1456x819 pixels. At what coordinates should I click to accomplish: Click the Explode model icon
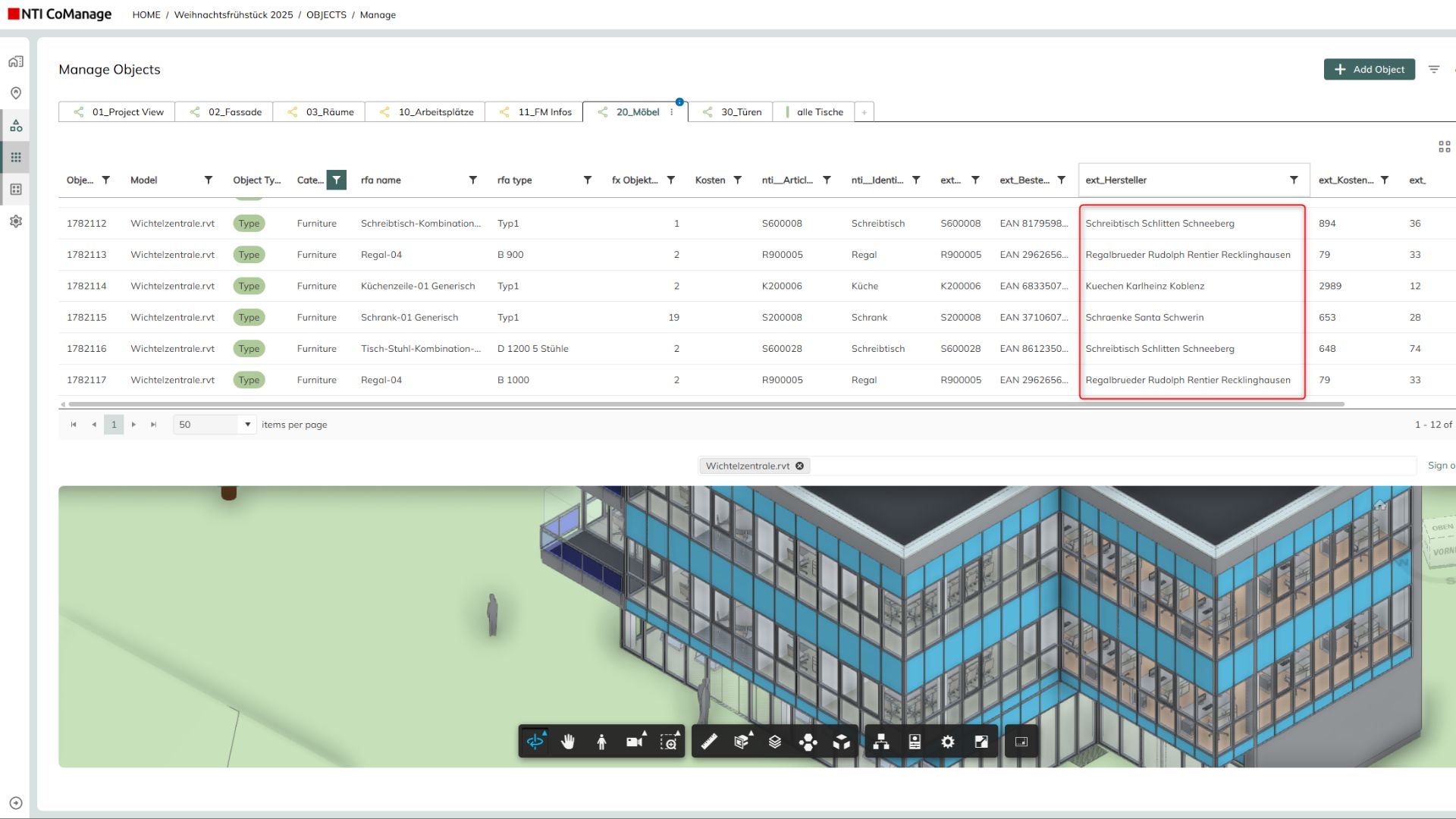(808, 742)
